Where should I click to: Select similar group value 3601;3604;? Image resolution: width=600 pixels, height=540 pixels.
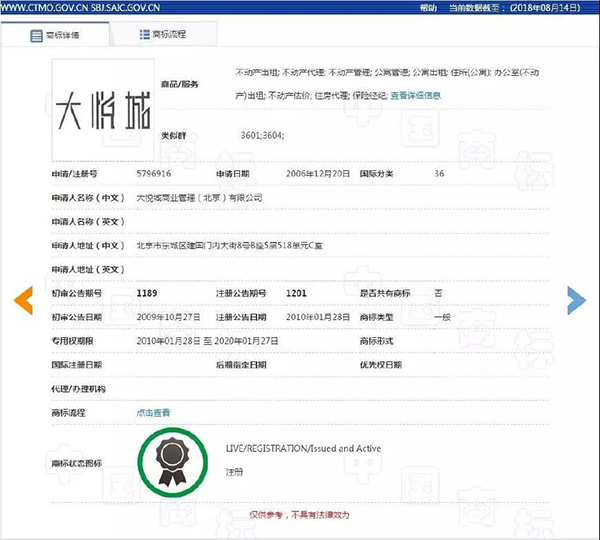click(x=262, y=135)
